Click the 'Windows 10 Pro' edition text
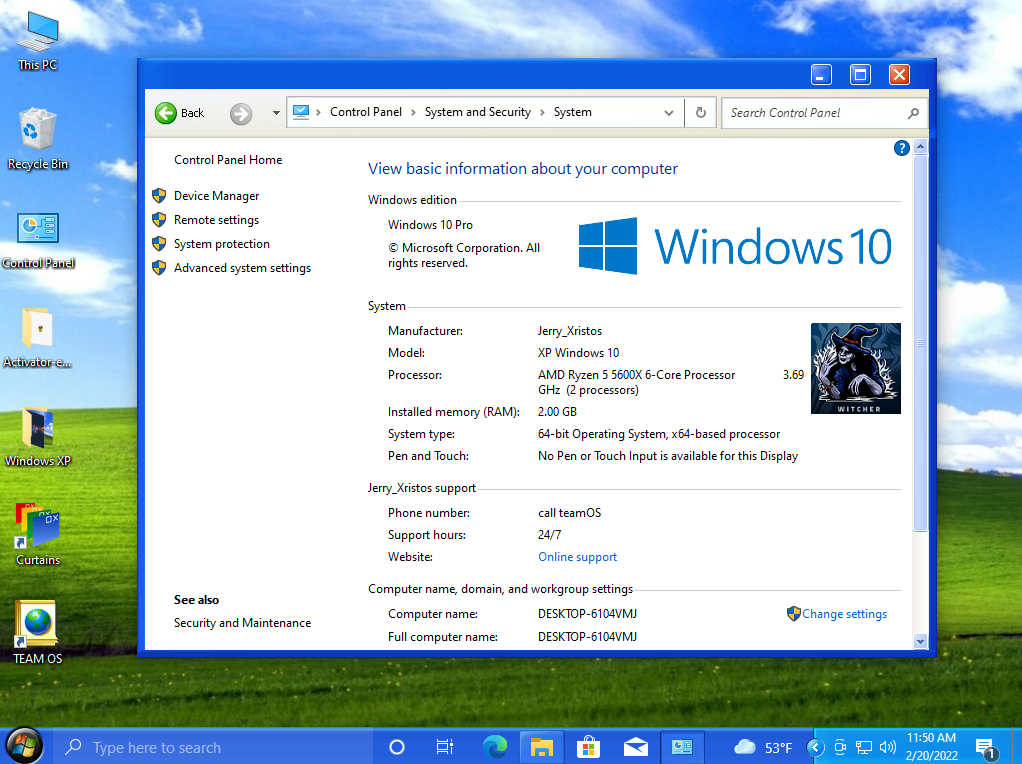This screenshot has width=1022, height=764. (x=430, y=225)
